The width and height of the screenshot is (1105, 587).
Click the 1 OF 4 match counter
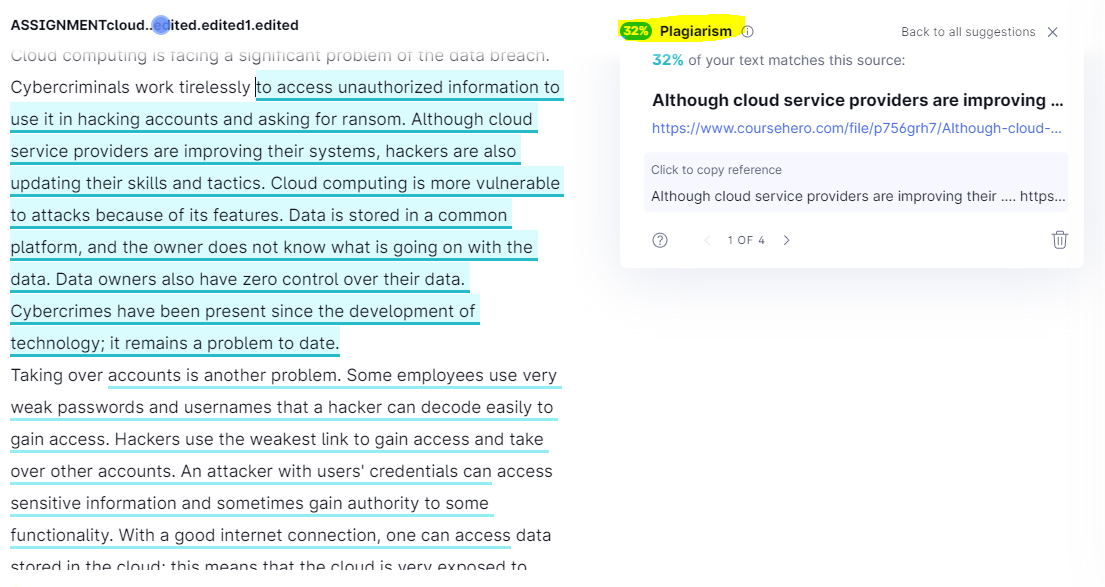[746, 240]
